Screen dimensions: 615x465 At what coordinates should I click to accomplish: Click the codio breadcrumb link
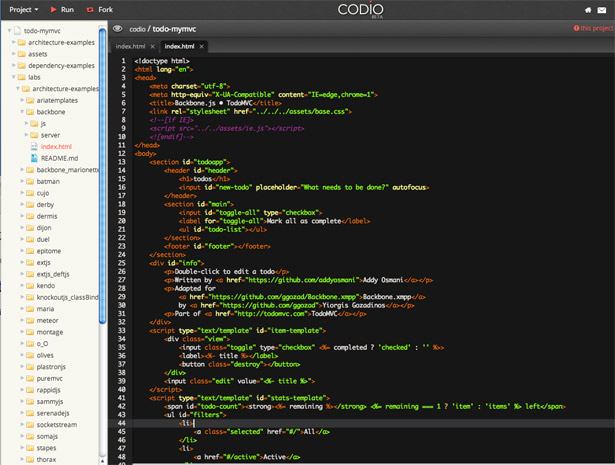pyautogui.click(x=137, y=29)
